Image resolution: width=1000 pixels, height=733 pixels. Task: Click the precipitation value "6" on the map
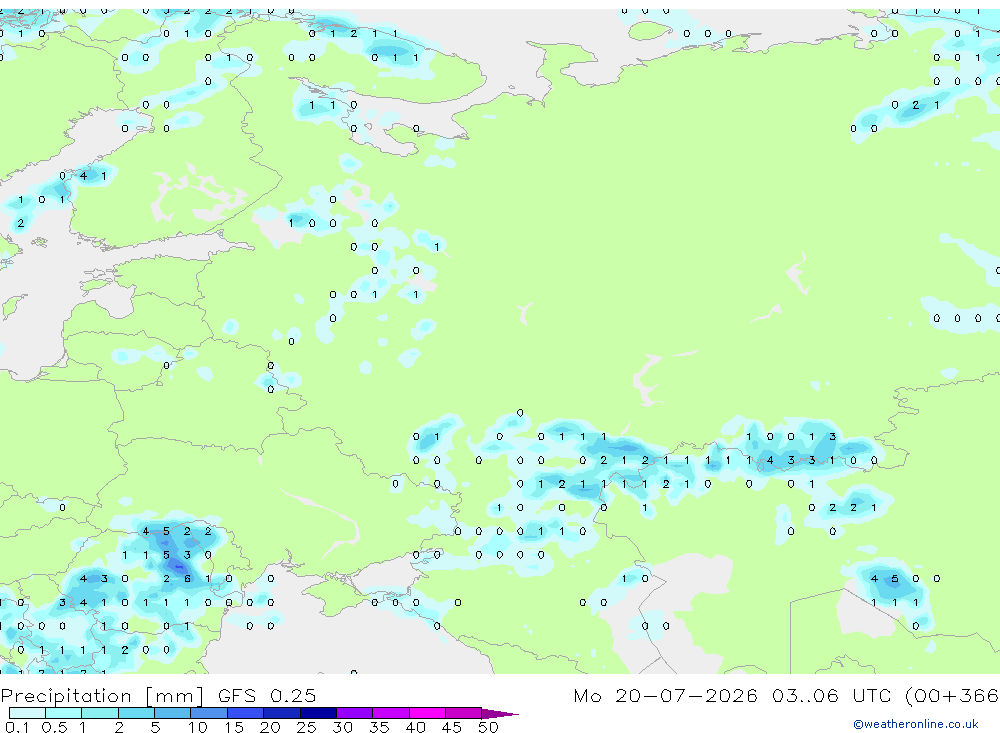click(187, 579)
